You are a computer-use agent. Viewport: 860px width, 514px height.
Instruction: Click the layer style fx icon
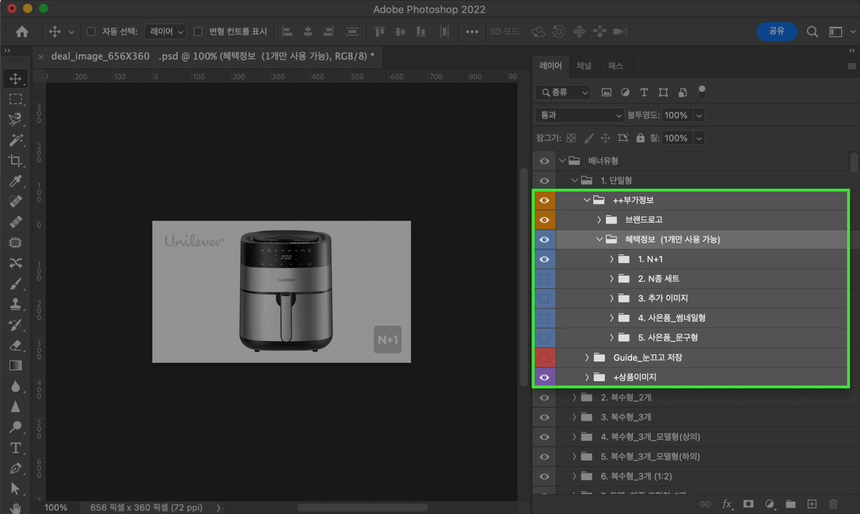tap(728, 504)
